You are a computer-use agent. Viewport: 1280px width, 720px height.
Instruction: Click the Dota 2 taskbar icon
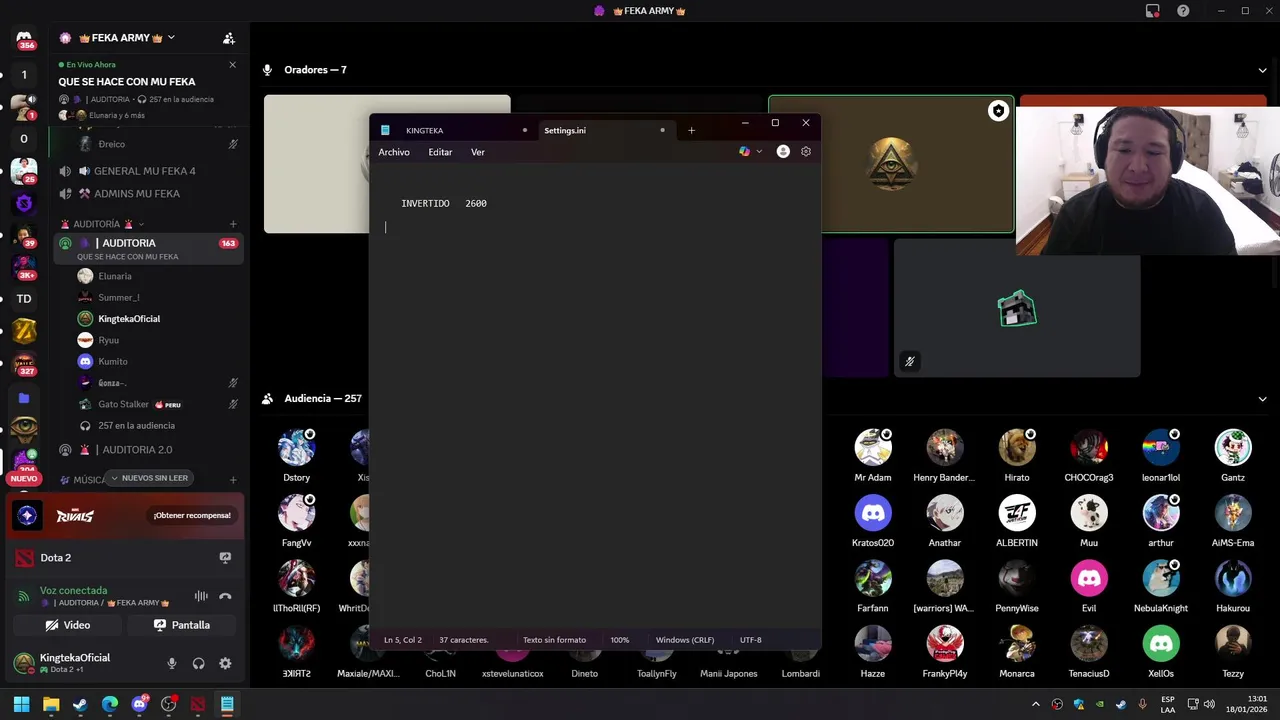[x=198, y=704]
